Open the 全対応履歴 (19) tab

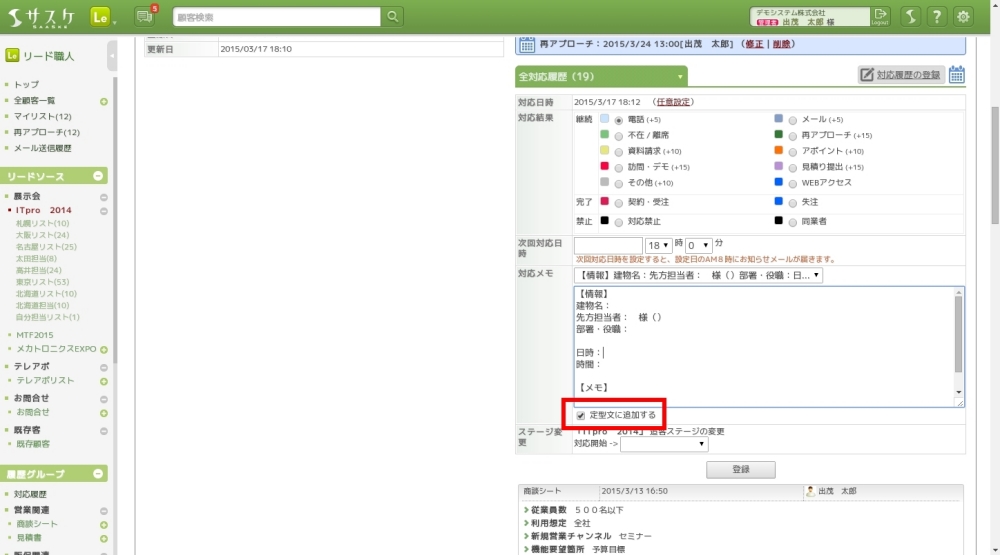pyautogui.click(x=601, y=76)
